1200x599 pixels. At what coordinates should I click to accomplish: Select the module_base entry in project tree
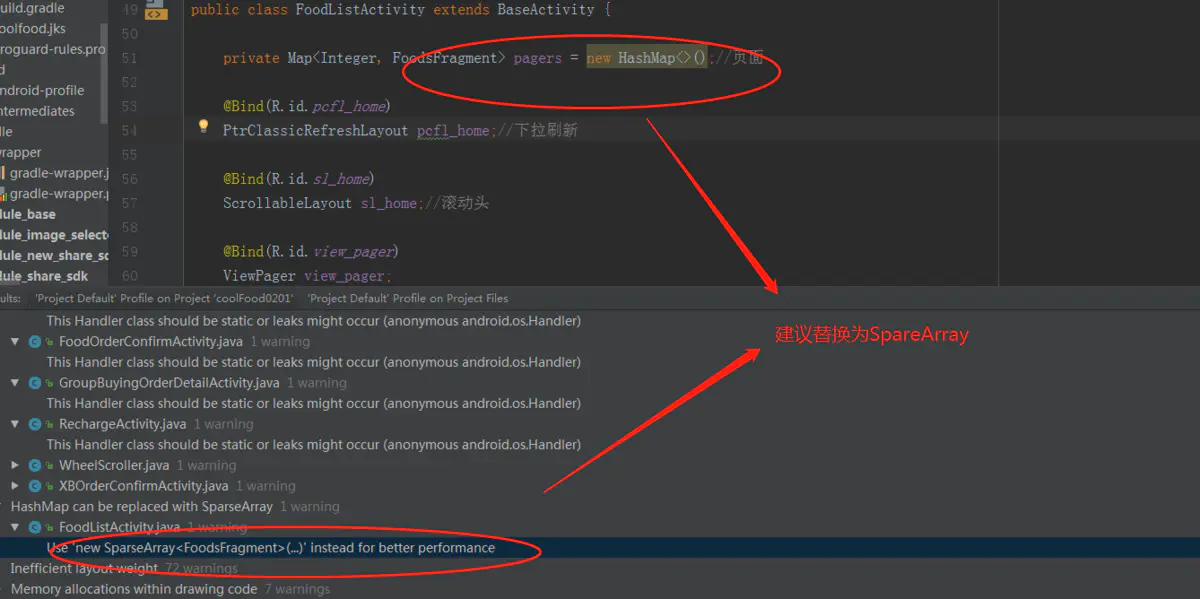(x=28, y=214)
